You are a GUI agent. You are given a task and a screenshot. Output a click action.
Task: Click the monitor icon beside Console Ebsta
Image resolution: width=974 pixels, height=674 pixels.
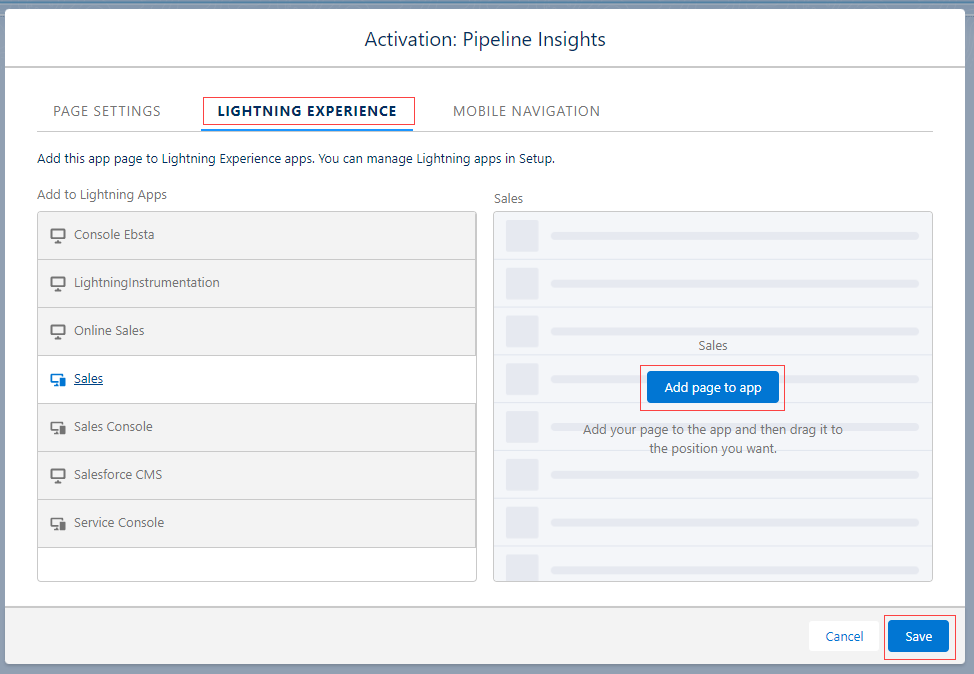(x=58, y=235)
